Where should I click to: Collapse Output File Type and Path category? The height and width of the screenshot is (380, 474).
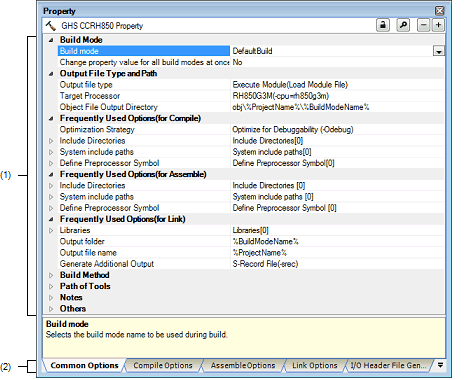tap(51, 74)
